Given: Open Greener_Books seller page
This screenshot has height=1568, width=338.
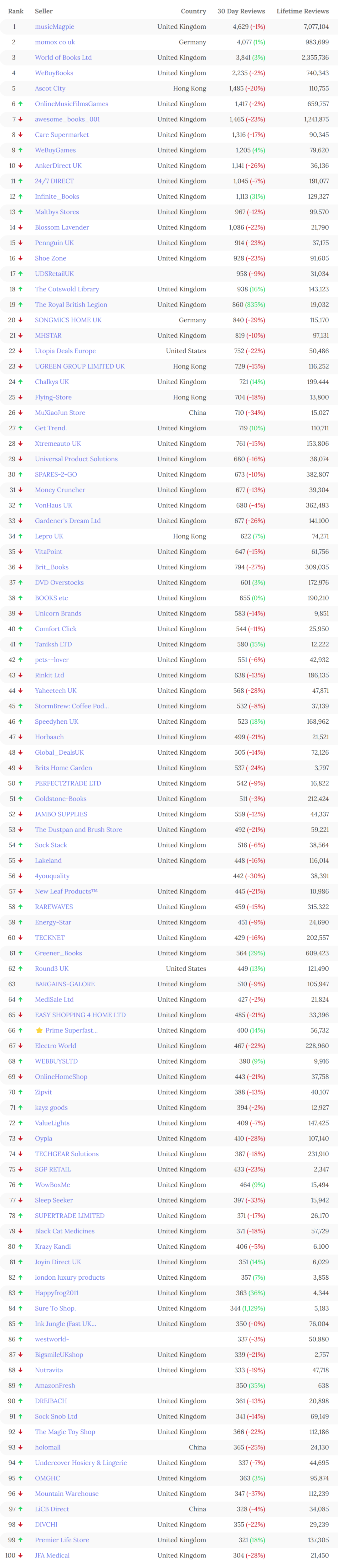Looking at the screenshot, I should [x=59, y=953].
